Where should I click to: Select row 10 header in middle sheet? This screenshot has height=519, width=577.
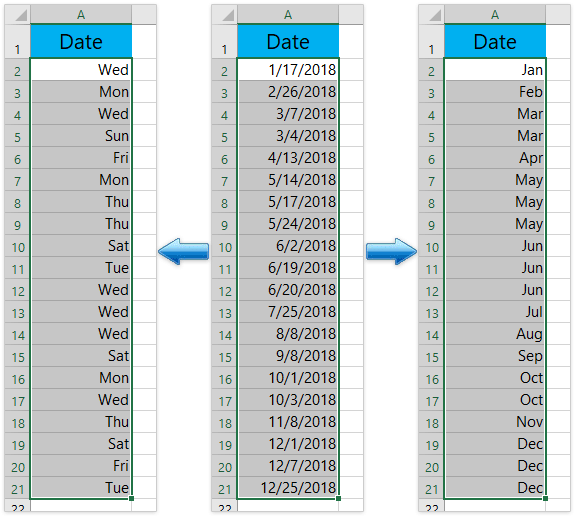(x=224, y=246)
